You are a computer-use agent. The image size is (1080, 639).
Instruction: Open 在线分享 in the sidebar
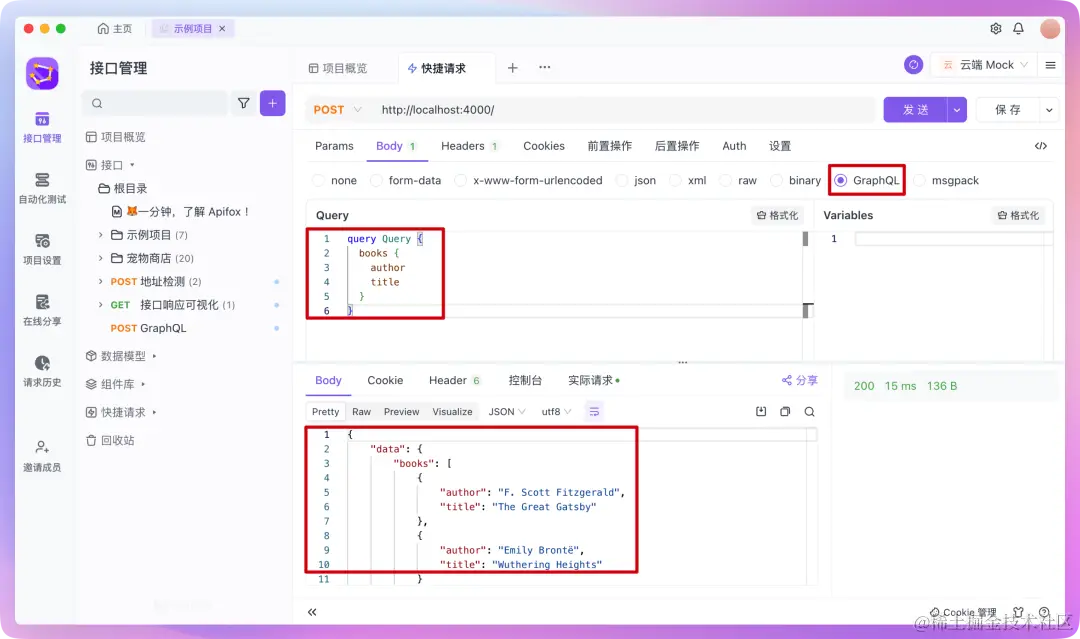pyautogui.click(x=42, y=311)
